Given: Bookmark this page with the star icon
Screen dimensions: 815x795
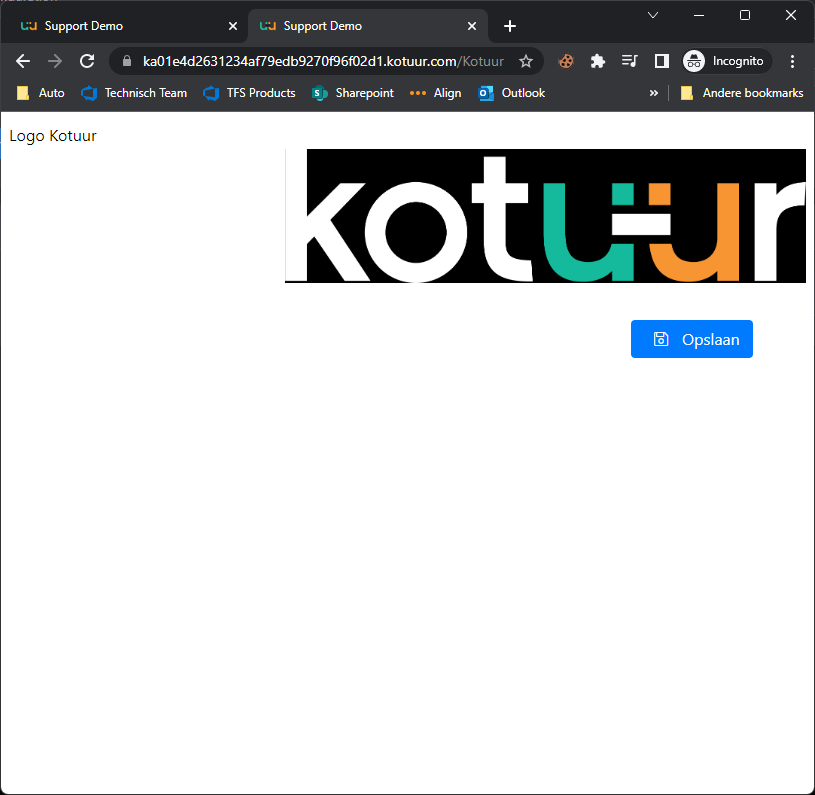Looking at the screenshot, I should (525, 61).
